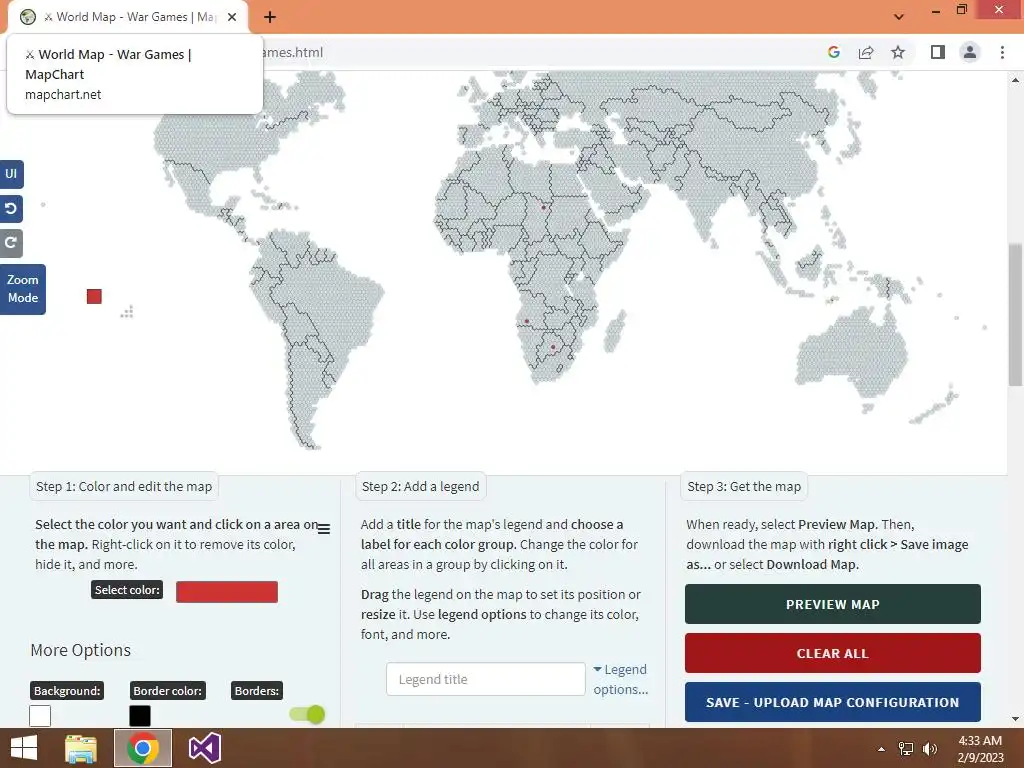This screenshot has height=768, width=1024.
Task: Redo the last map action
Action: click(11, 243)
